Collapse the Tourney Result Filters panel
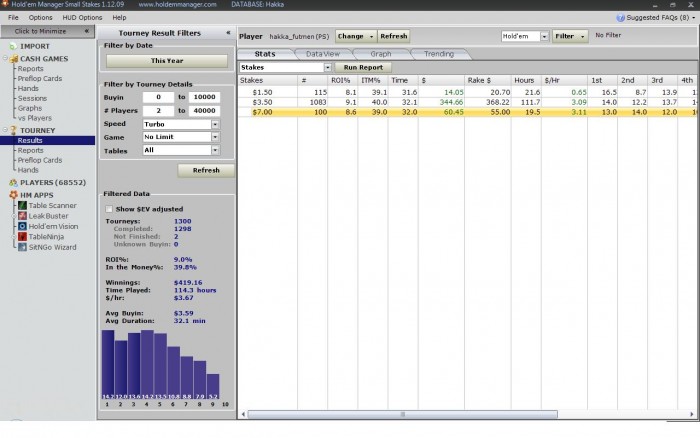Viewport: 700px width, 438px height. (228, 33)
